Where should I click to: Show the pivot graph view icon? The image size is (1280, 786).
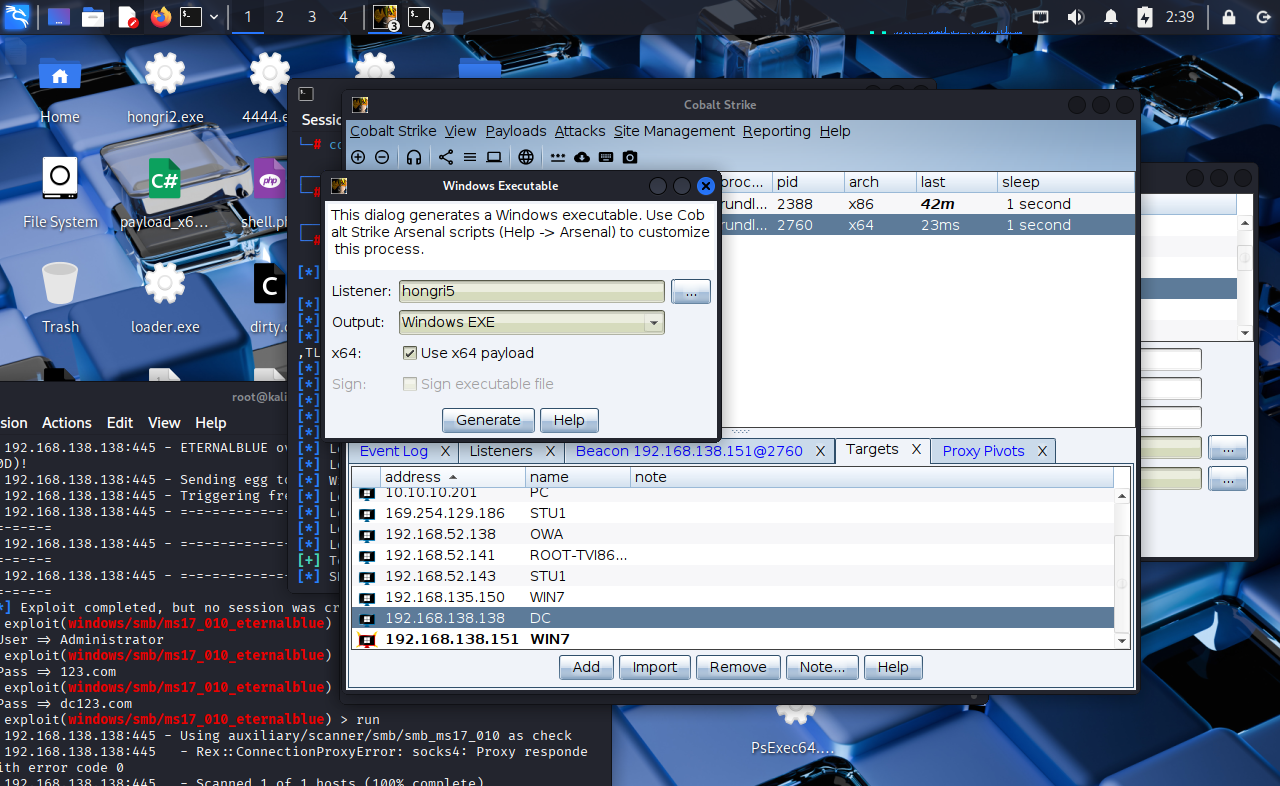coord(446,157)
